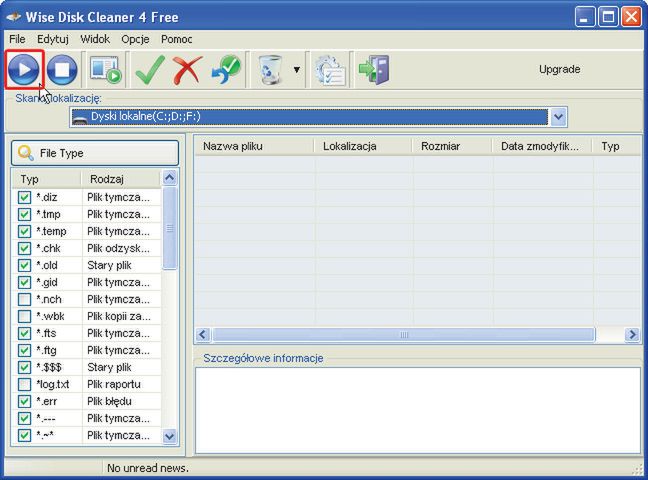Click the drive icon in location combo
Image resolution: width=648 pixels, height=480 pixels.
coord(79,117)
